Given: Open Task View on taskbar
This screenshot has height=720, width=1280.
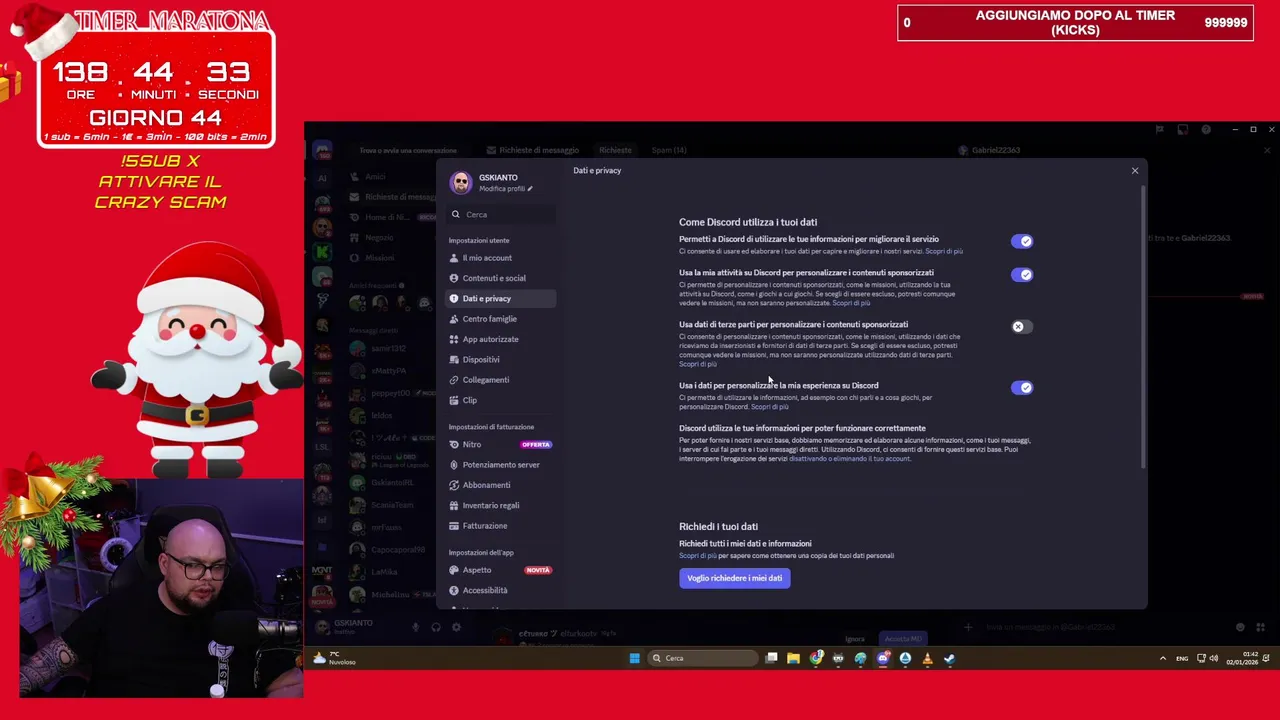Looking at the screenshot, I should pyautogui.click(x=772, y=658).
